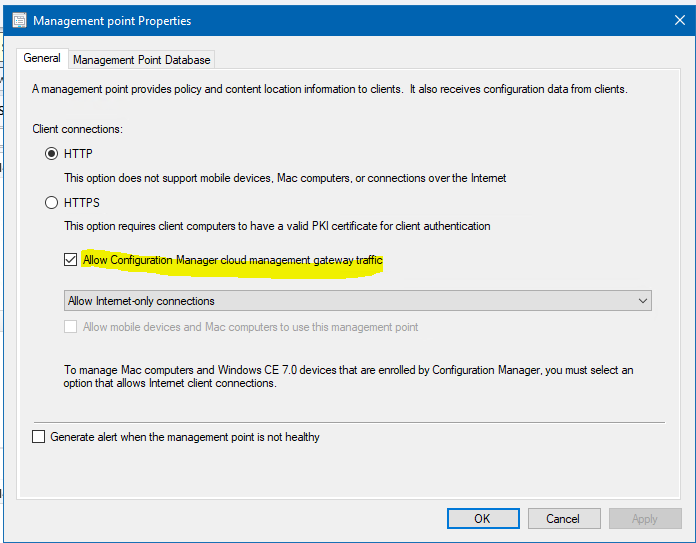
Task: Click the 'This option requires client computers' description
Action: point(277,226)
